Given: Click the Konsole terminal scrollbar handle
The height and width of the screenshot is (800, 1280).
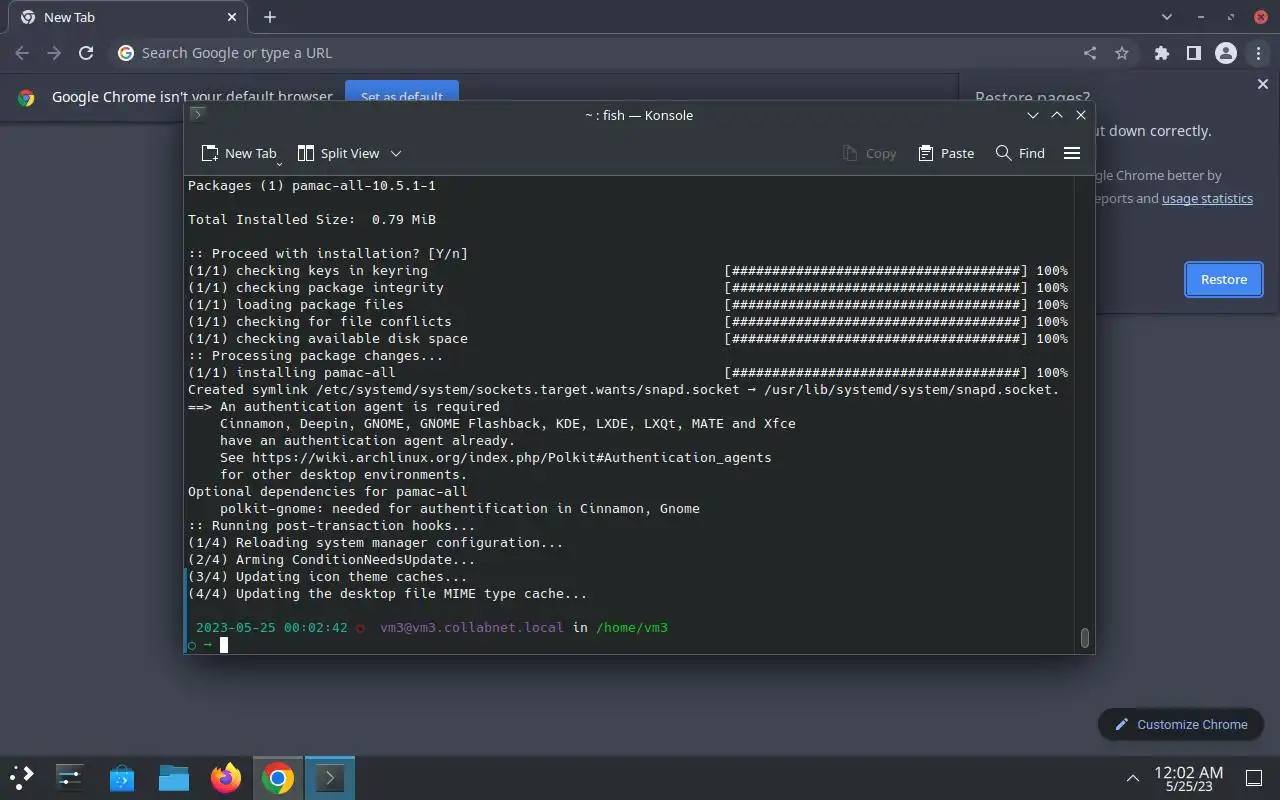Looking at the screenshot, I should pyautogui.click(x=1084, y=638).
